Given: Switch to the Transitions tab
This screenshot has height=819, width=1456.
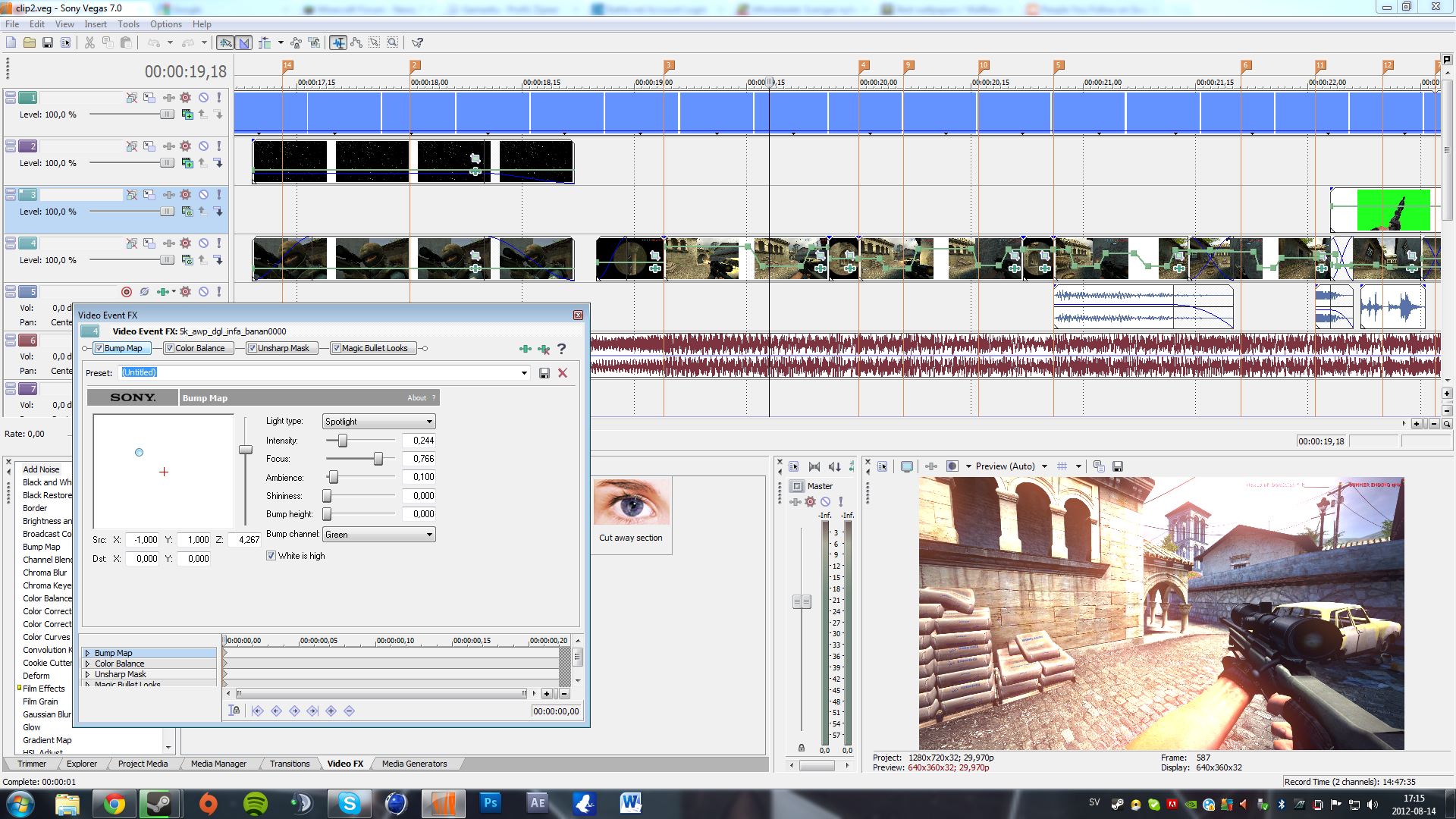Looking at the screenshot, I should tap(290, 764).
